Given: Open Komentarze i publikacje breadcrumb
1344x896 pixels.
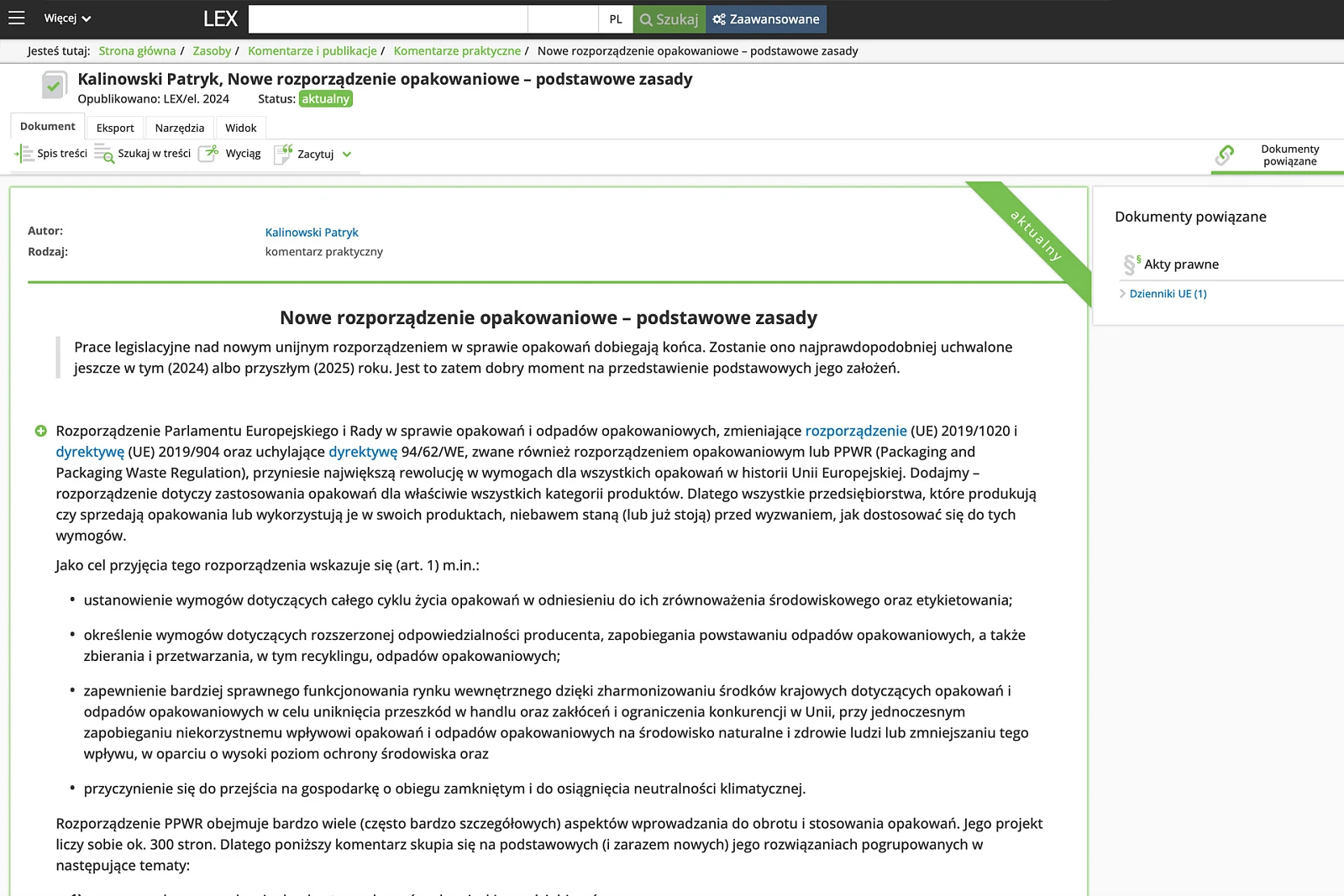Looking at the screenshot, I should [312, 51].
